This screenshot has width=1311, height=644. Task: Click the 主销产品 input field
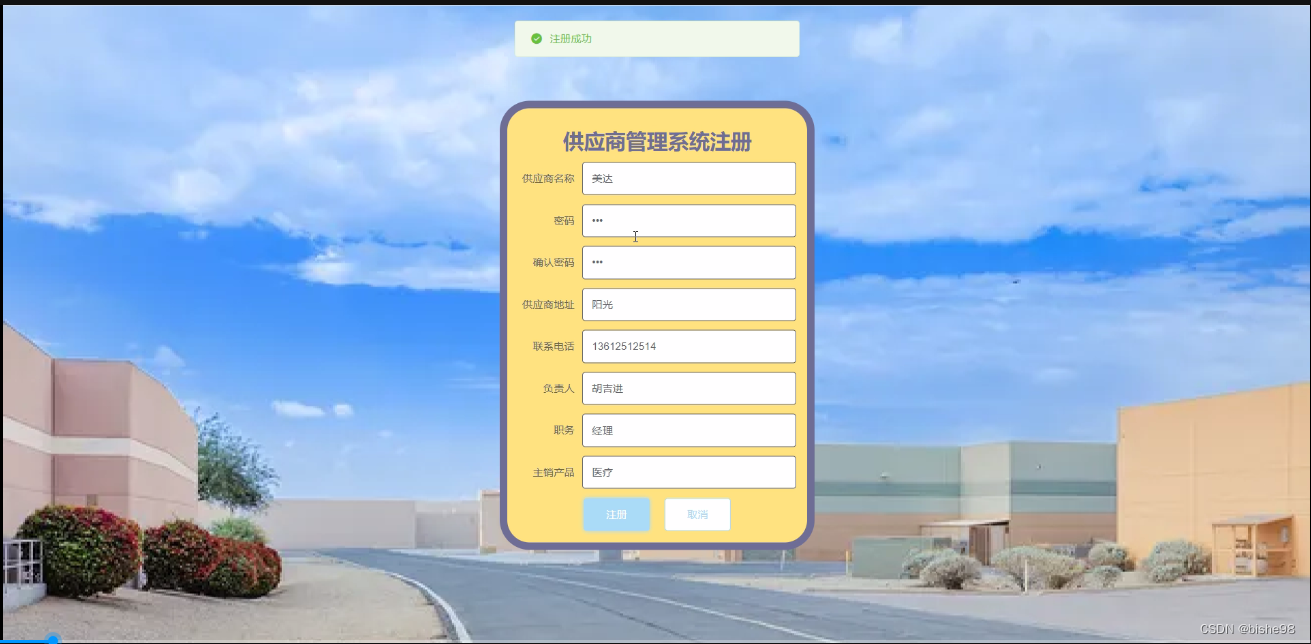pyautogui.click(x=689, y=473)
